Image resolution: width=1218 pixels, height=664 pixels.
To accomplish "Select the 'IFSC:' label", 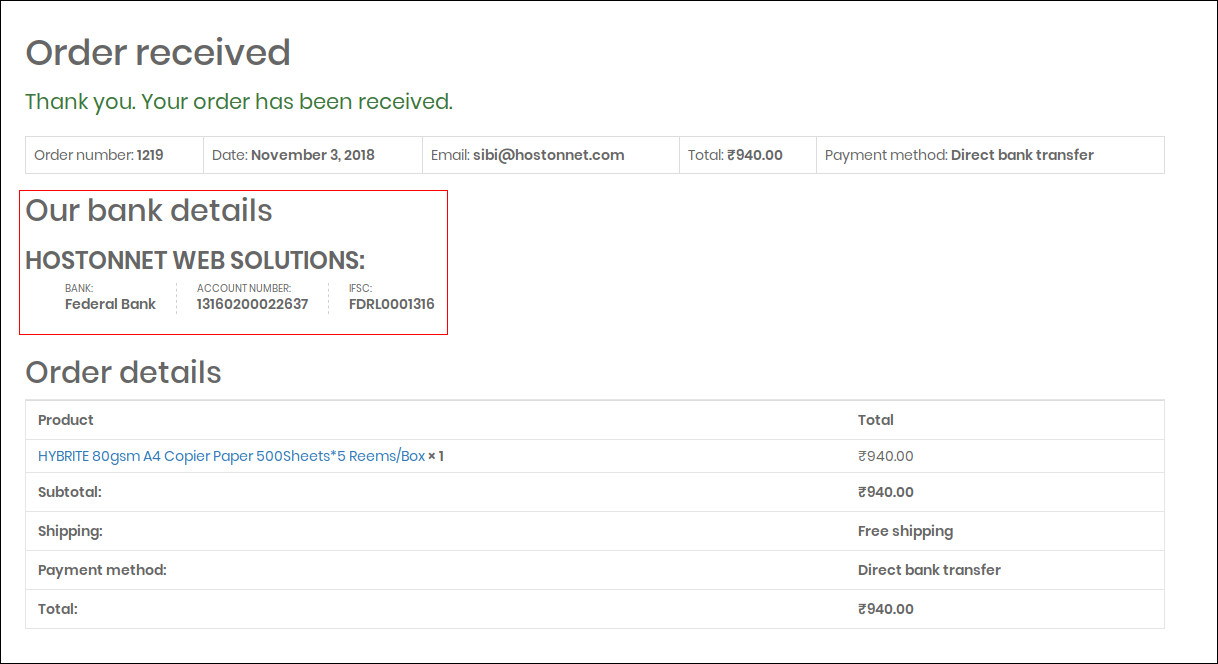I will [360, 288].
